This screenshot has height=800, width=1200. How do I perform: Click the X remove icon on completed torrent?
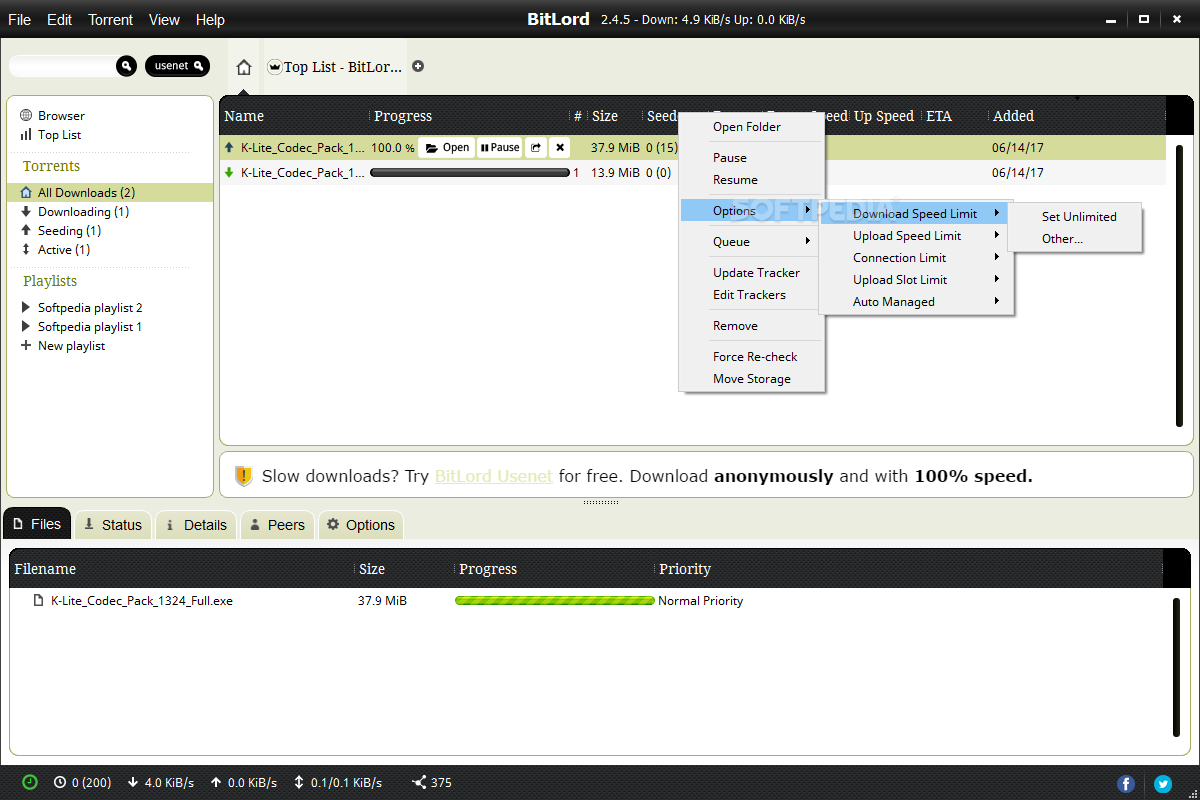point(560,148)
